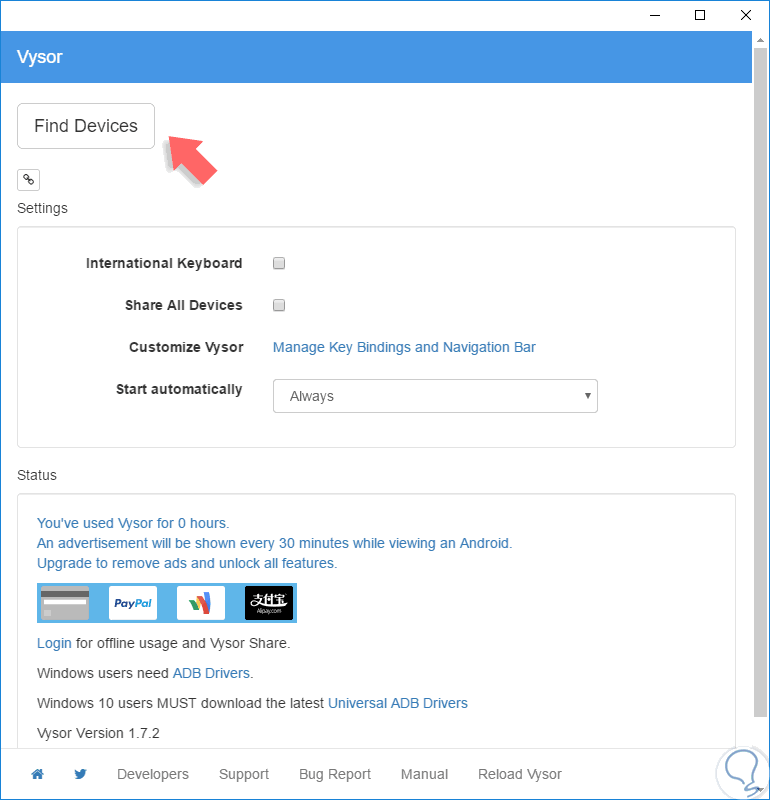Click the home icon in footer
The image size is (770, 800).
(37, 774)
